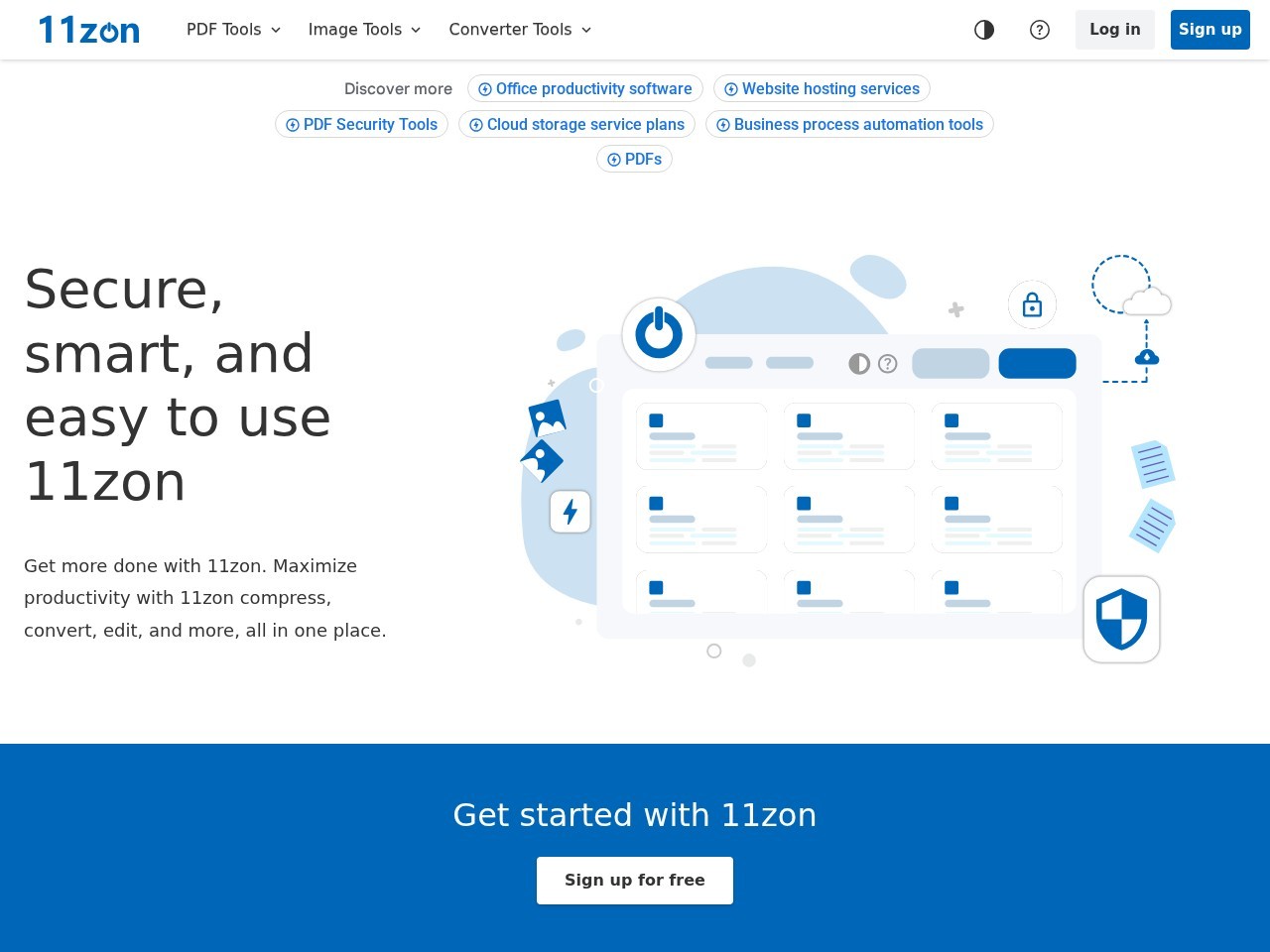The image size is (1270, 952).
Task: Click the 11zon logo
Action: pos(89,30)
